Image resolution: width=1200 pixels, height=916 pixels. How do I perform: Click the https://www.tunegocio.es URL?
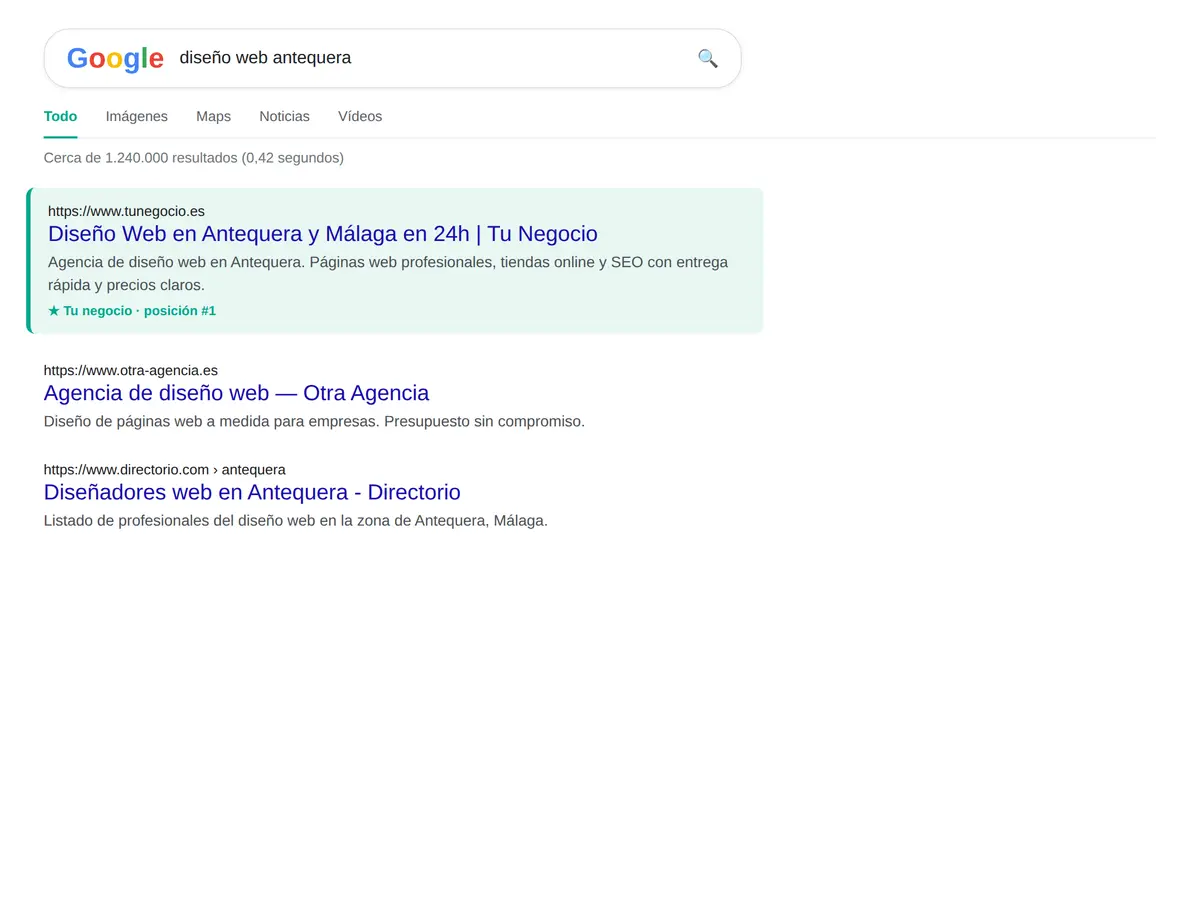tap(126, 211)
